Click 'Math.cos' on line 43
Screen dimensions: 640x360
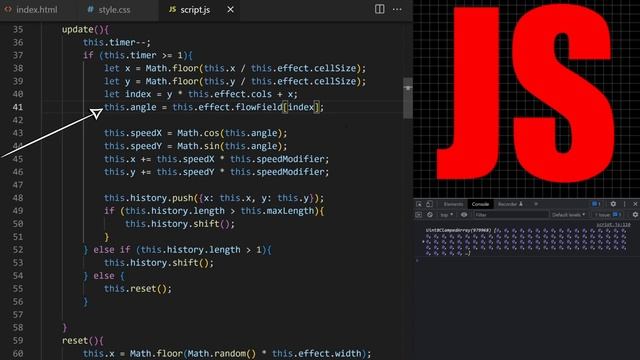tap(198, 133)
